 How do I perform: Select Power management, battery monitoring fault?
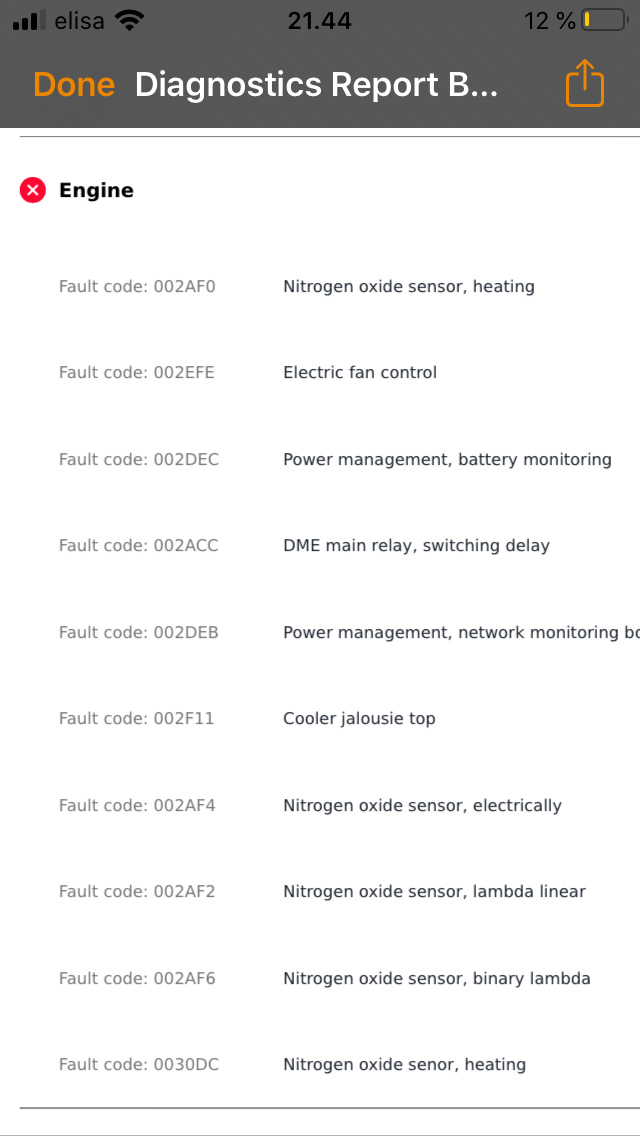[447, 460]
